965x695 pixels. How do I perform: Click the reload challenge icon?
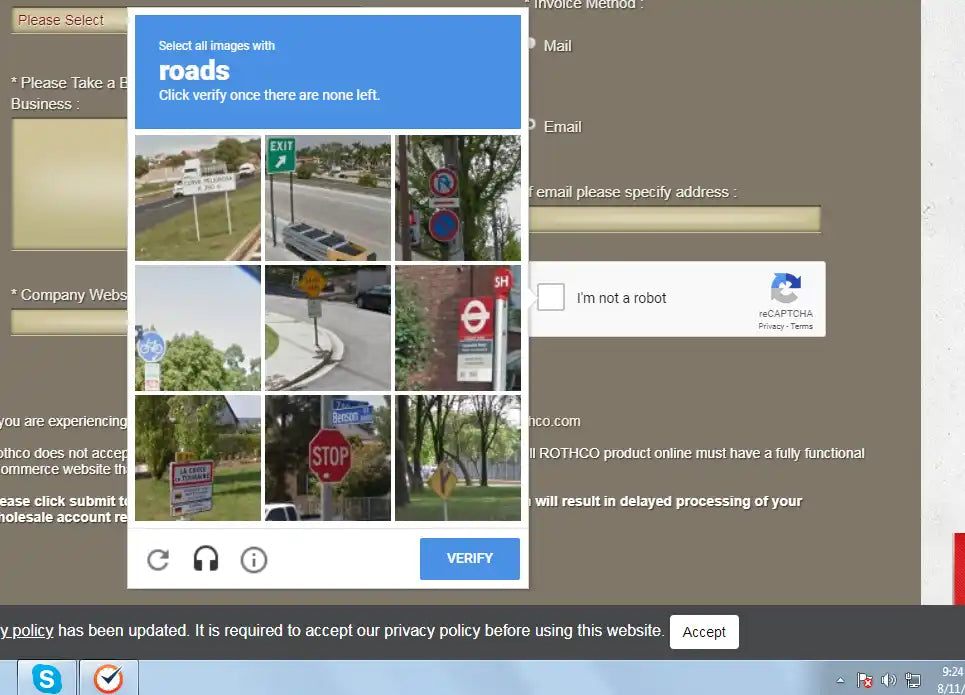pos(158,559)
